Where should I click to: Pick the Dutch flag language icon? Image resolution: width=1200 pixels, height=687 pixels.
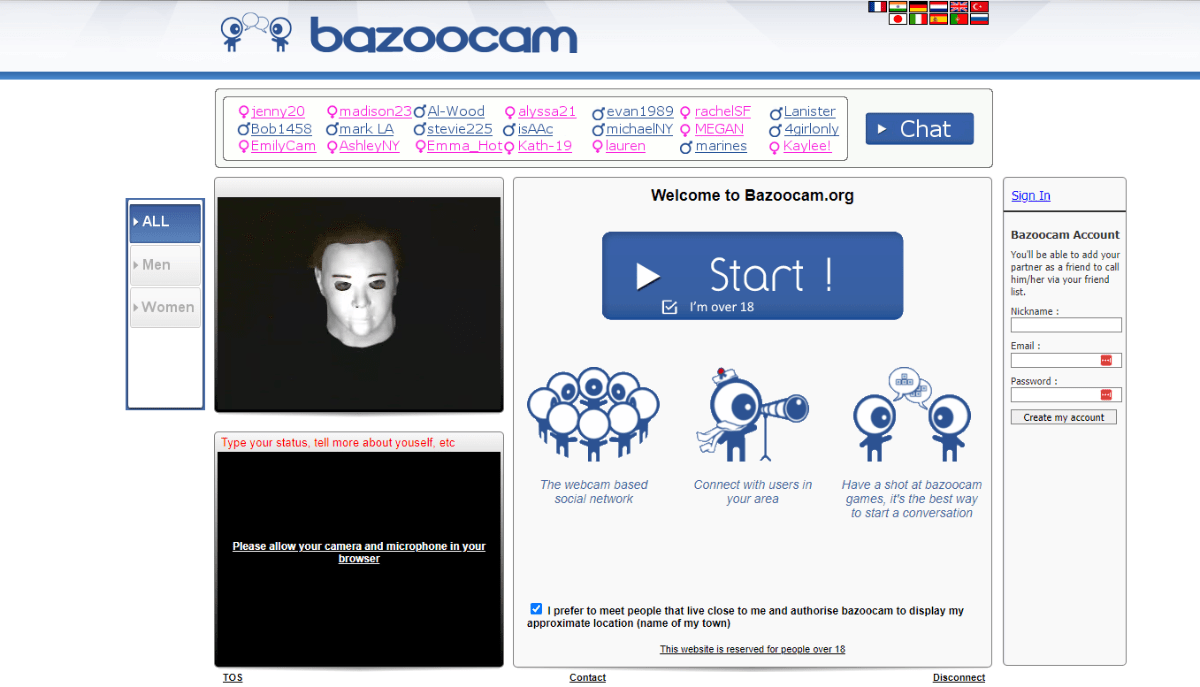coord(938,7)
